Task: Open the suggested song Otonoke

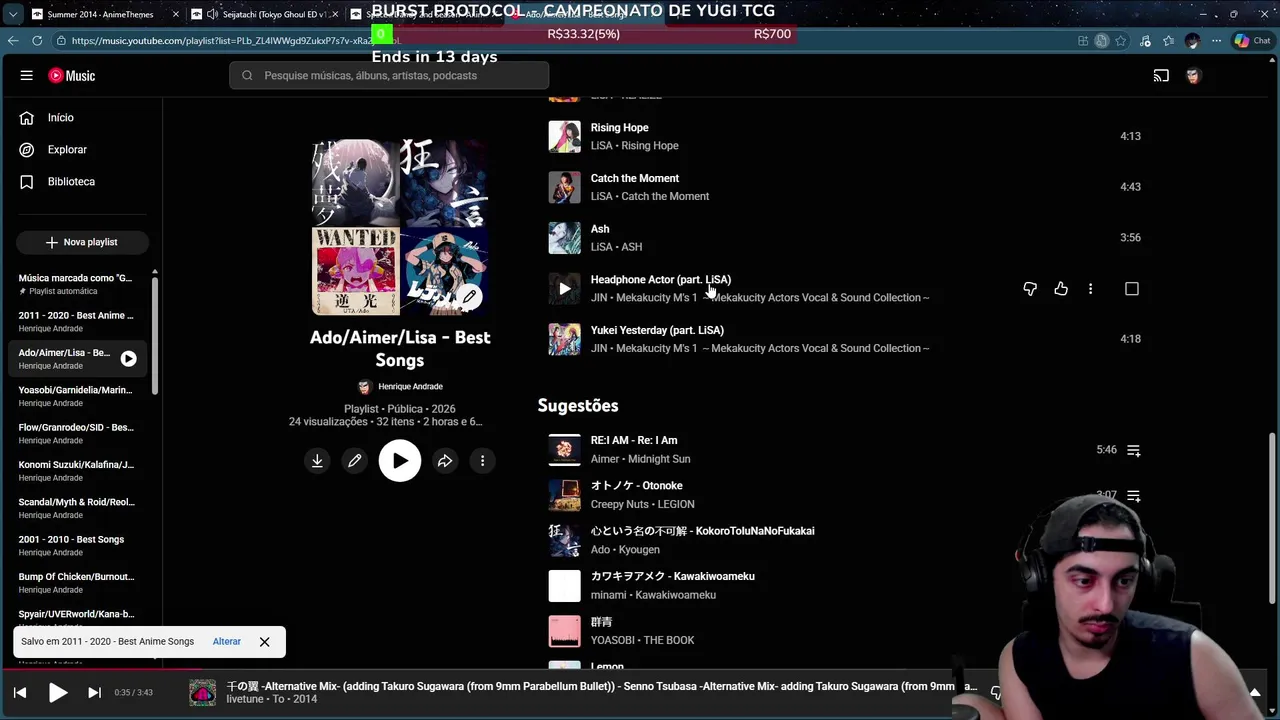Action: click(636, 486)
